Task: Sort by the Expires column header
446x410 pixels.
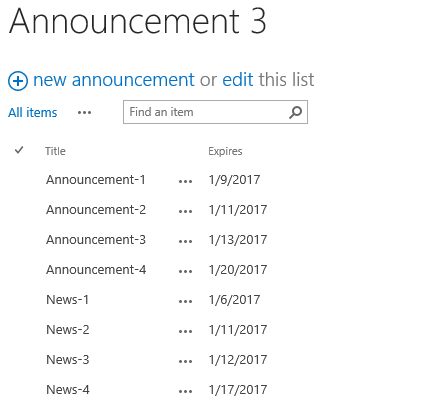Action: pyautogui.click(x=225, y=151)
